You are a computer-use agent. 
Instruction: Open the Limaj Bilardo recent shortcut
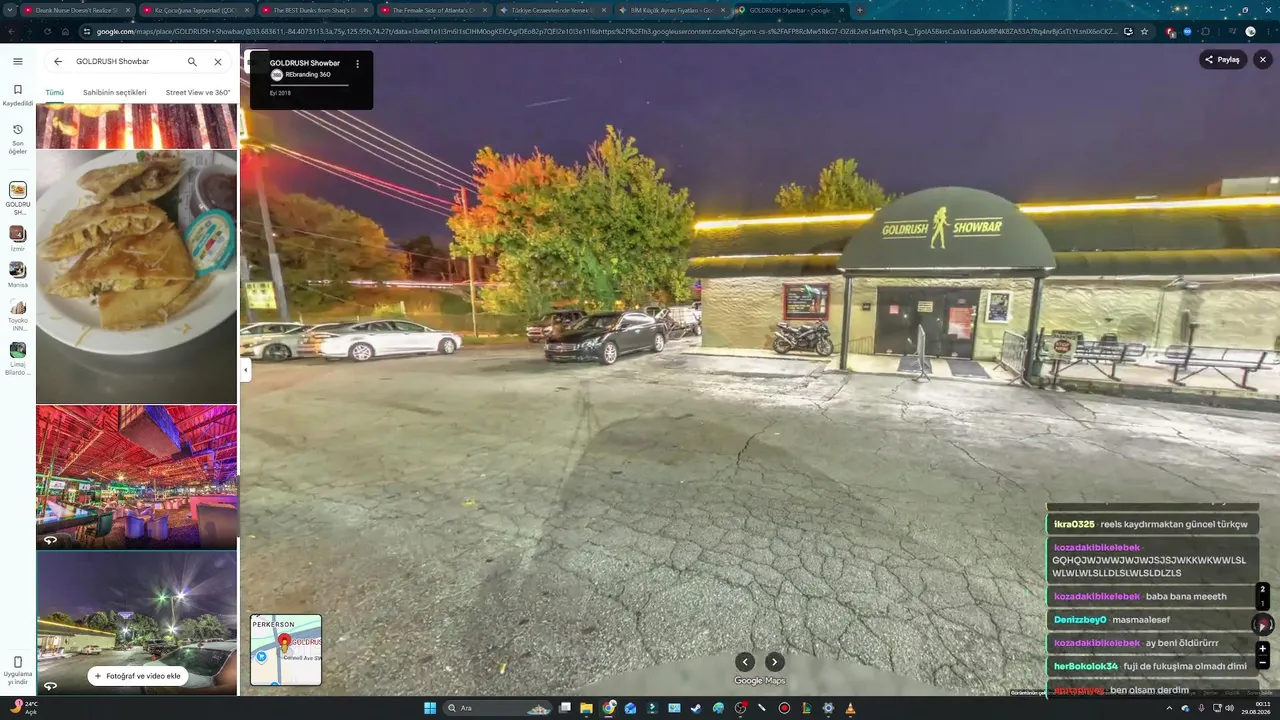[18, 358]
